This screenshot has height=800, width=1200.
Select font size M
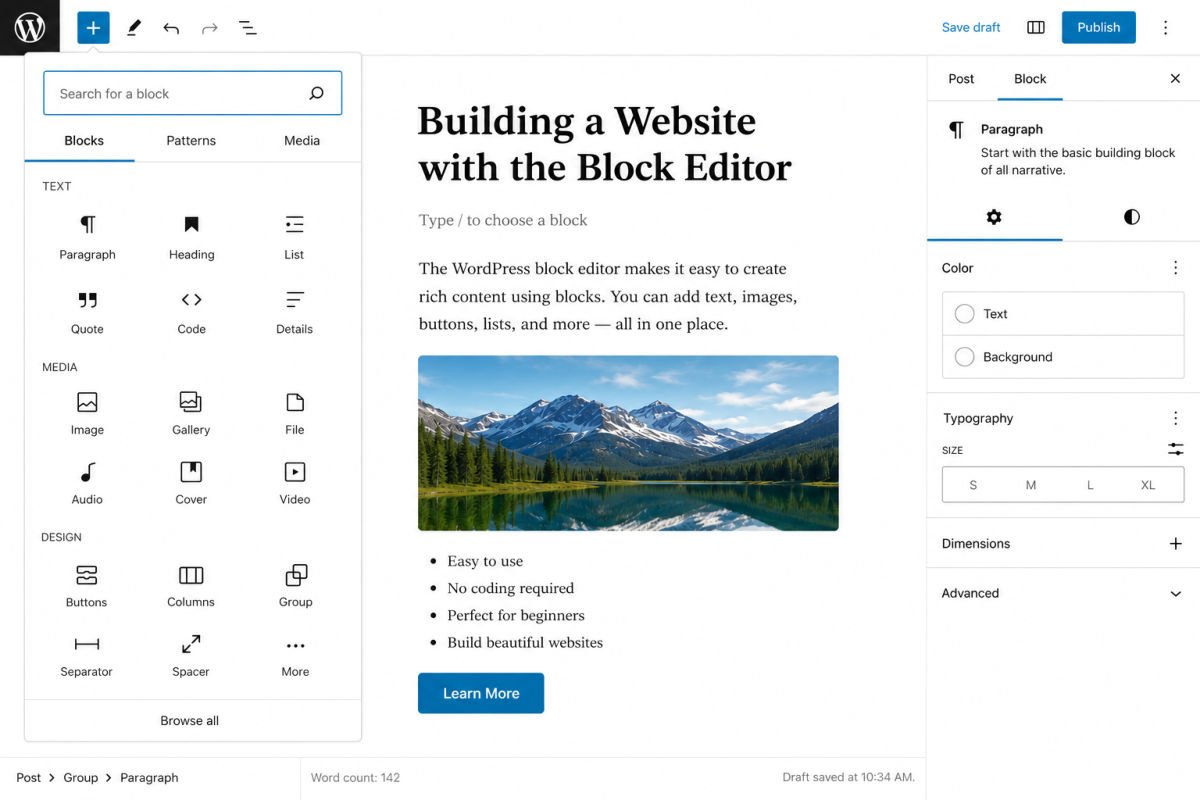pyautogui.click(x=1031, y=485)
